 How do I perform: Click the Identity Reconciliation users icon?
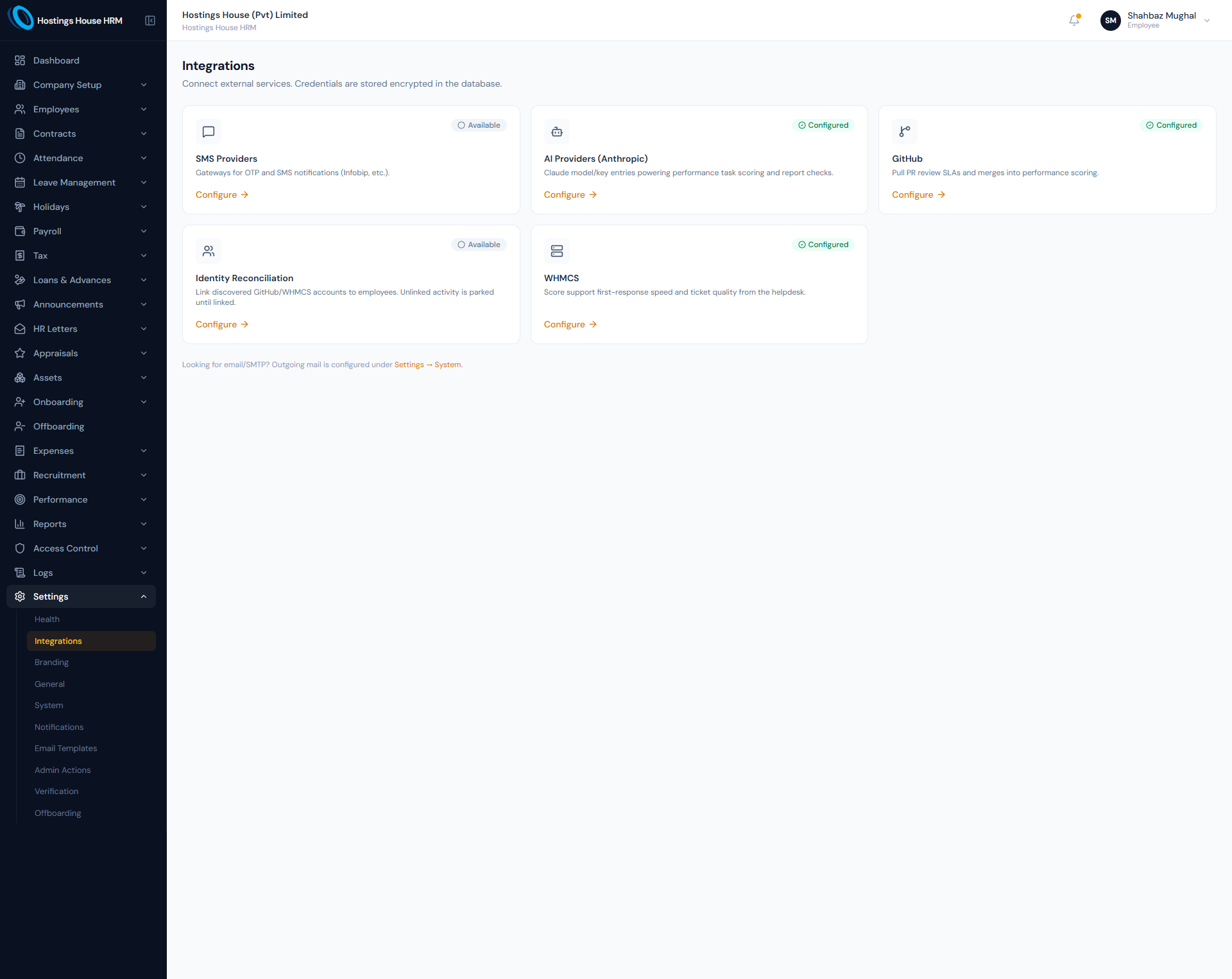coord(209,251)
